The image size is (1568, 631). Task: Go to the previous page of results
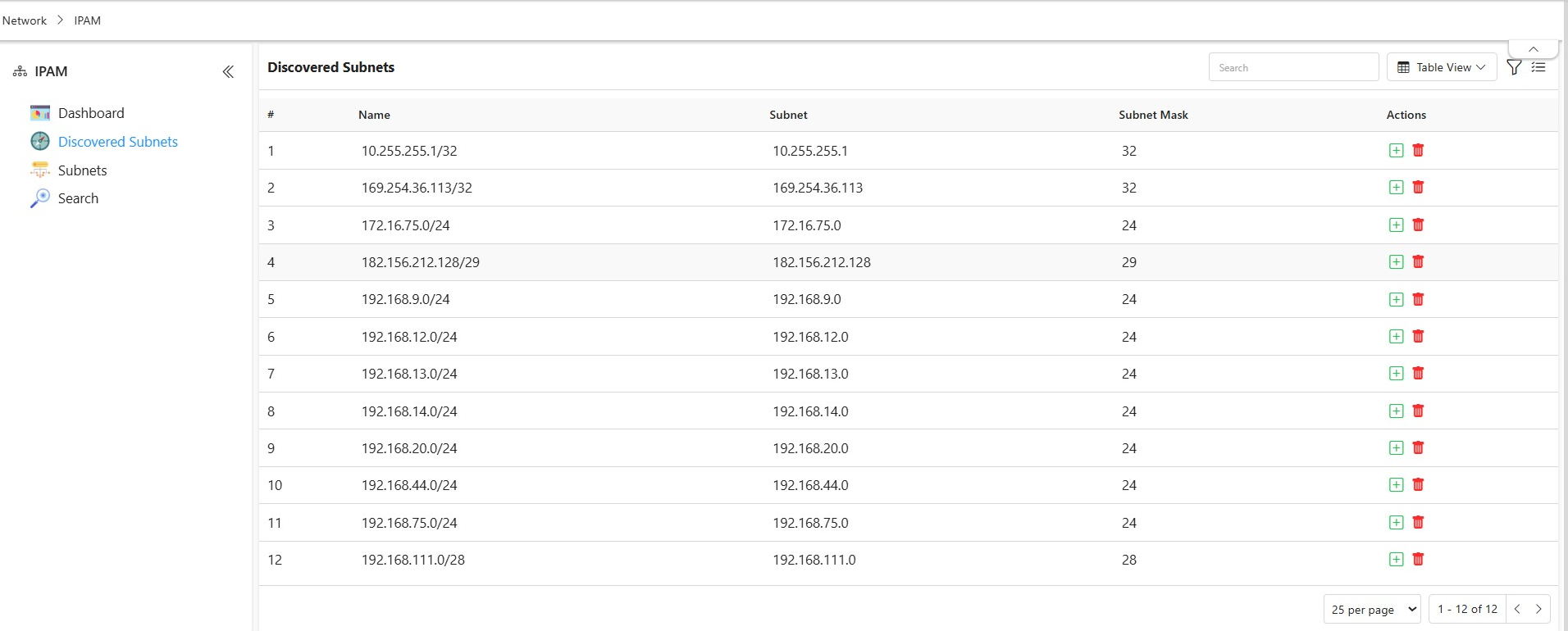click(x=1517, y=609)
